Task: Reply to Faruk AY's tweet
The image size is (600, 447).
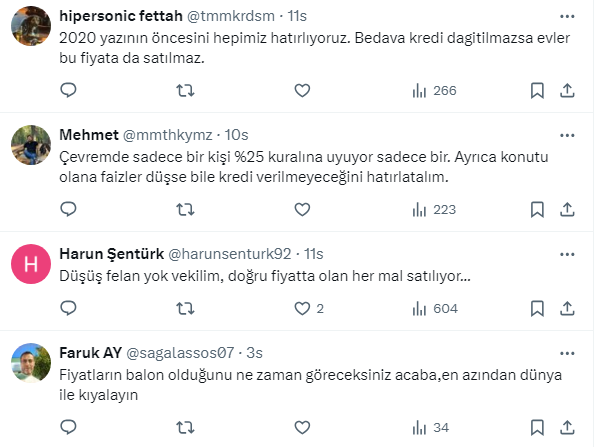Action: point(69,428)
